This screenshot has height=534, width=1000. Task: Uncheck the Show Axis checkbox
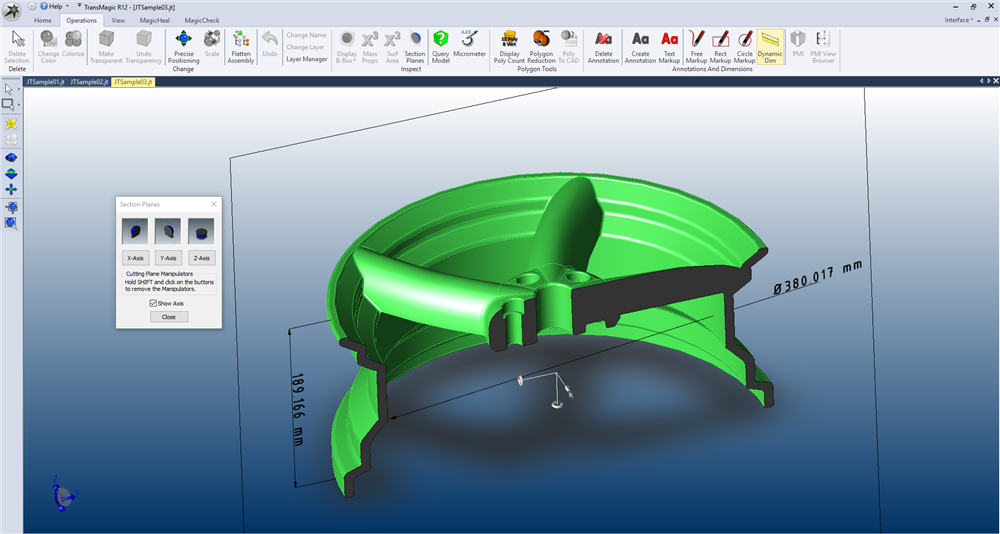click(x=153, y=303)
